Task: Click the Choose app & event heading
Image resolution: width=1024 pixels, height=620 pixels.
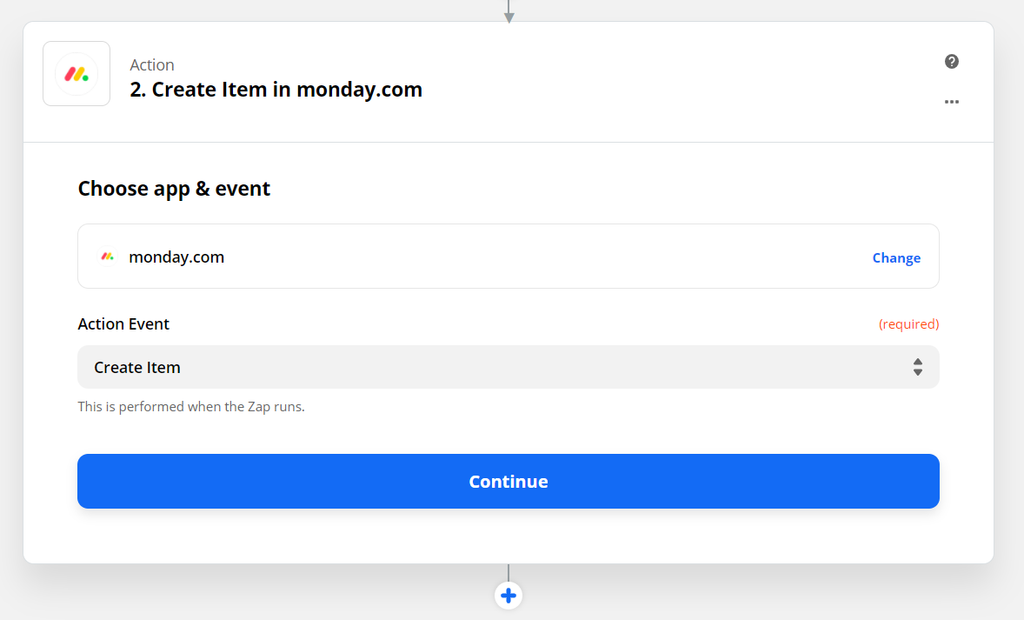Action: pos(174,188)
